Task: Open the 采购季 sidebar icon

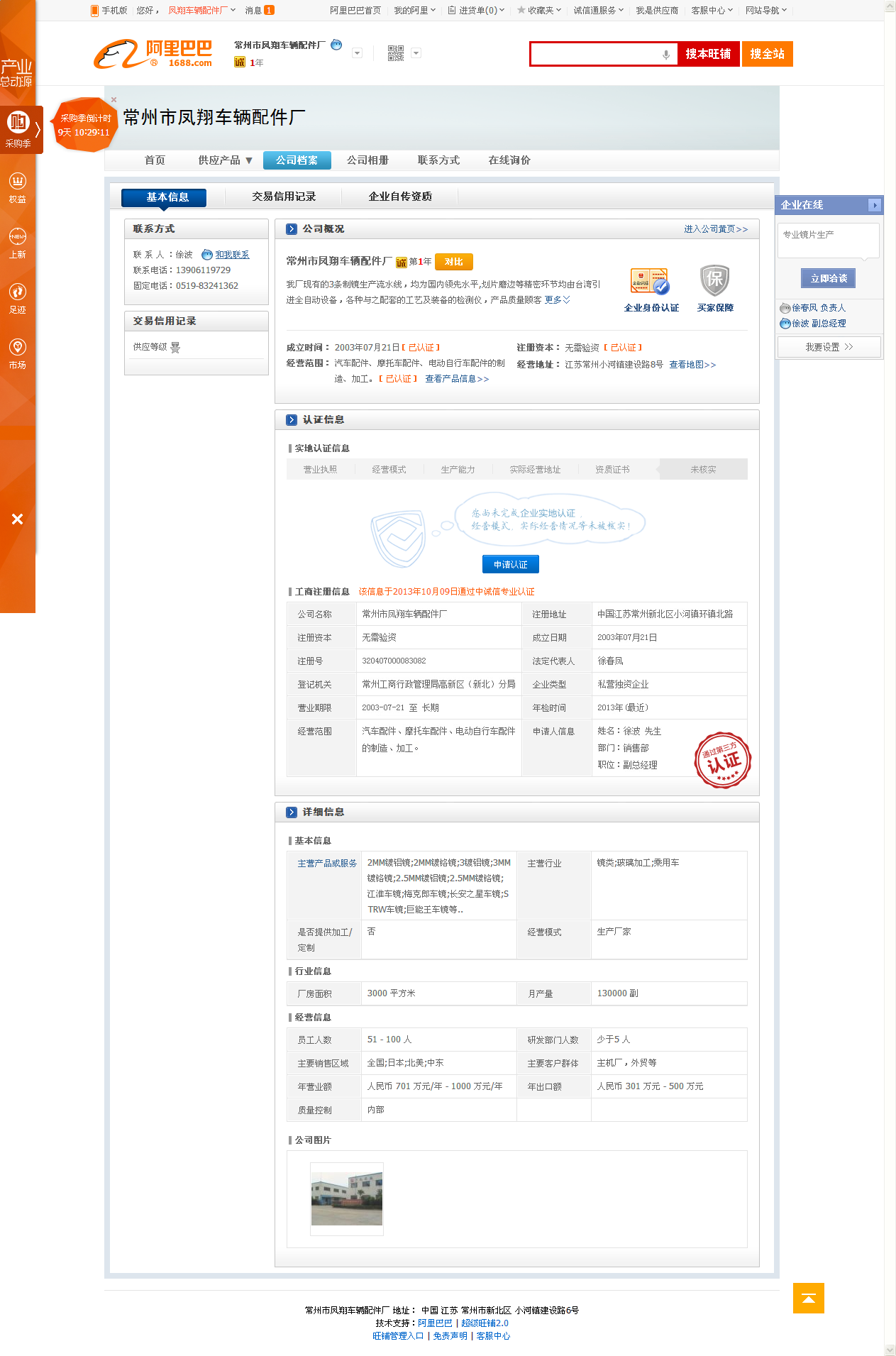Action: pyautogui.click(x=18, y=128)
